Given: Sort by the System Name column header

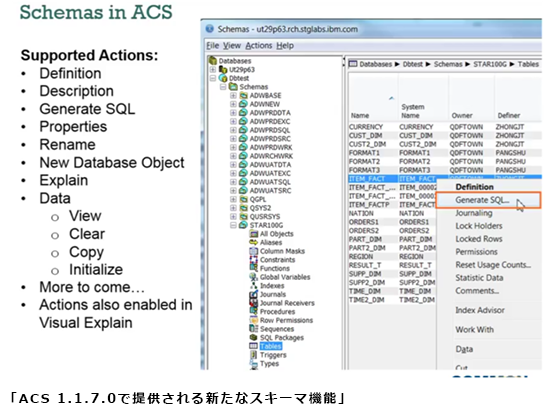Looking at the screenshot, I should coord(413,111).
